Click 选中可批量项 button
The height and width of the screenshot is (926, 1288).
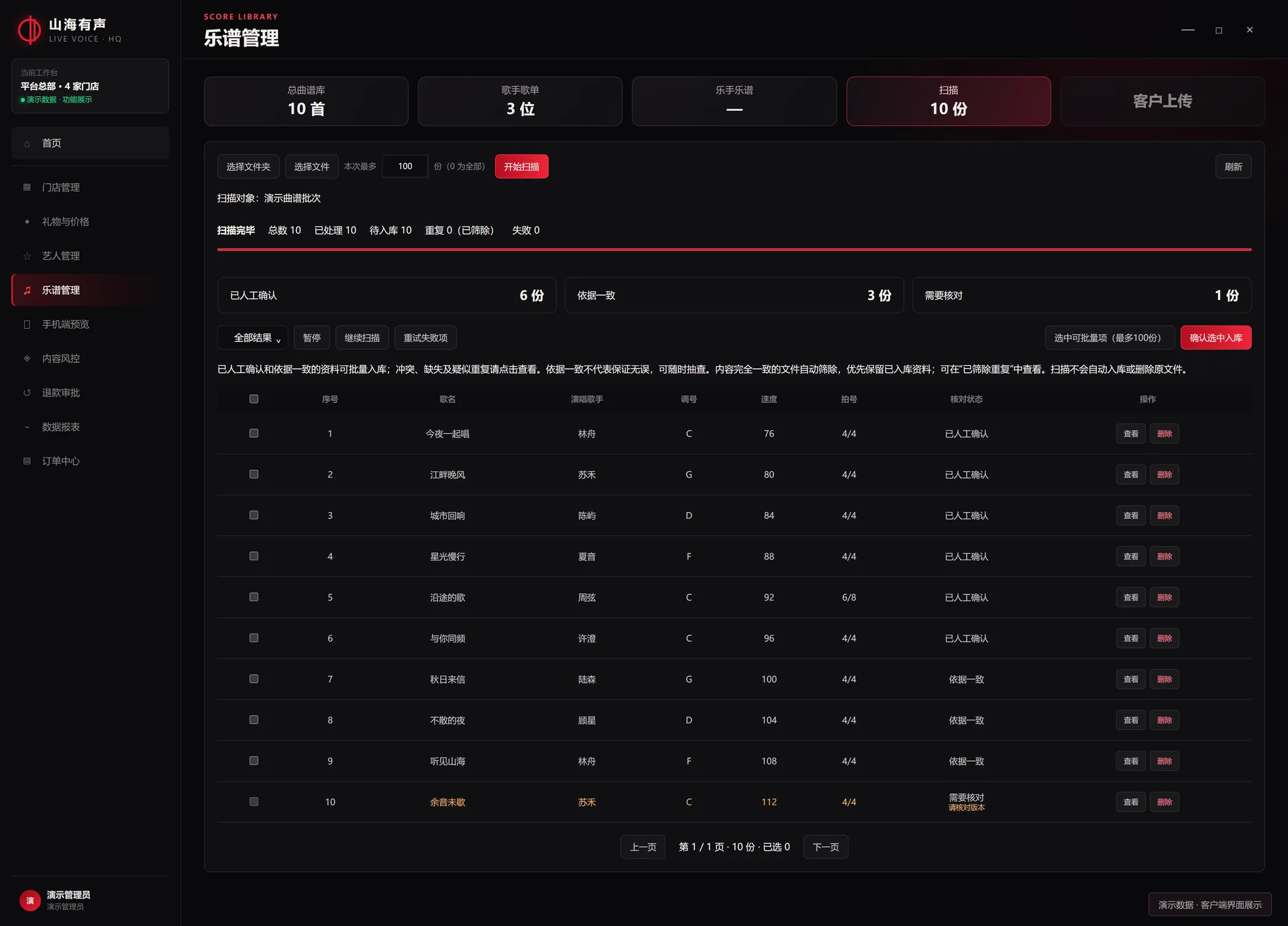[x=1110, y=338]
